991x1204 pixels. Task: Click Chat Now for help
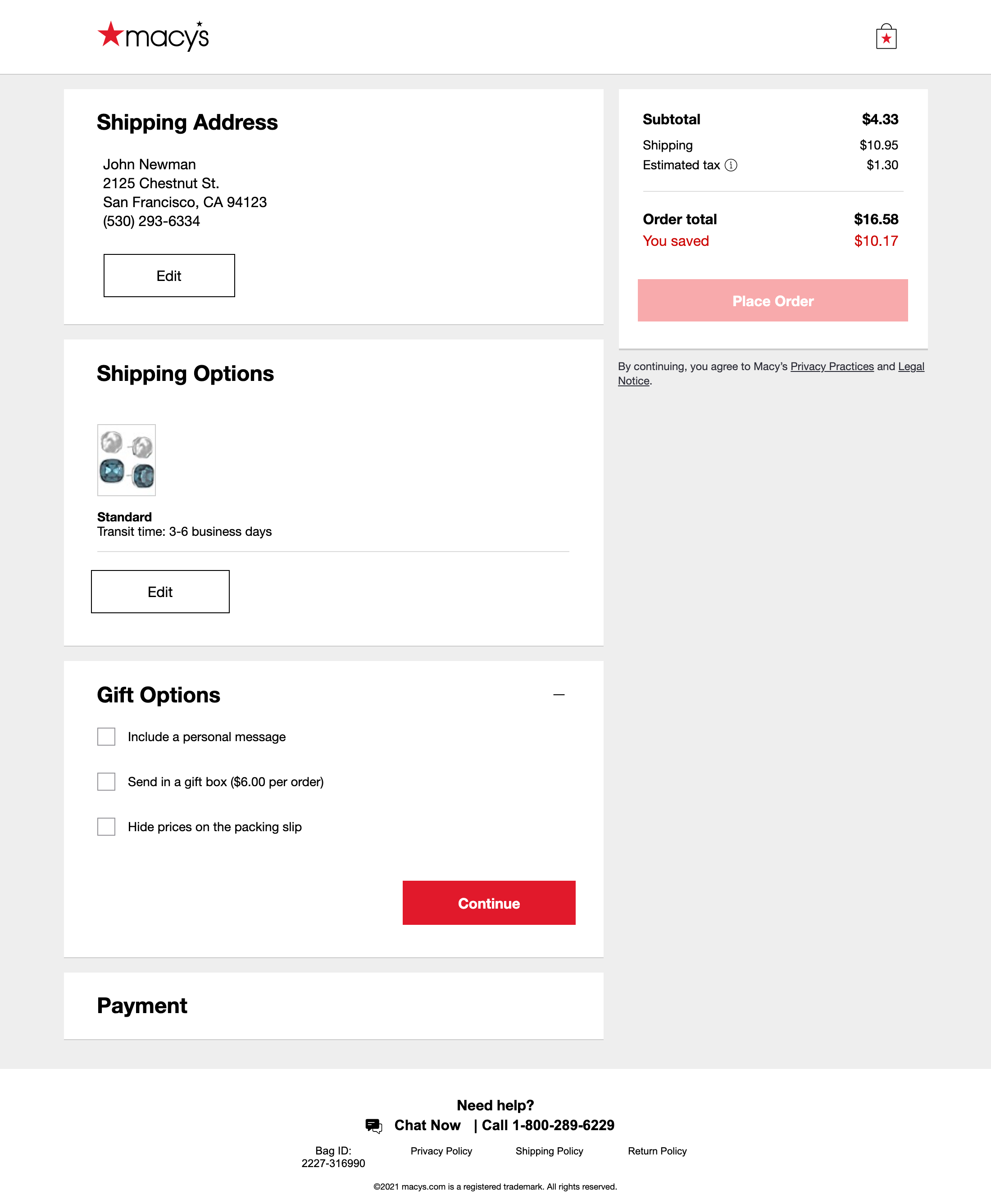point(427,1125)
